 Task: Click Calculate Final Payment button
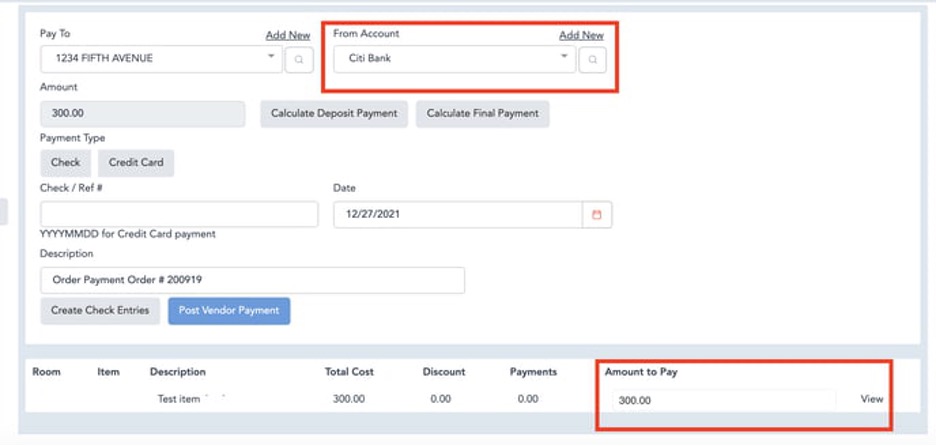pos(482,113)
